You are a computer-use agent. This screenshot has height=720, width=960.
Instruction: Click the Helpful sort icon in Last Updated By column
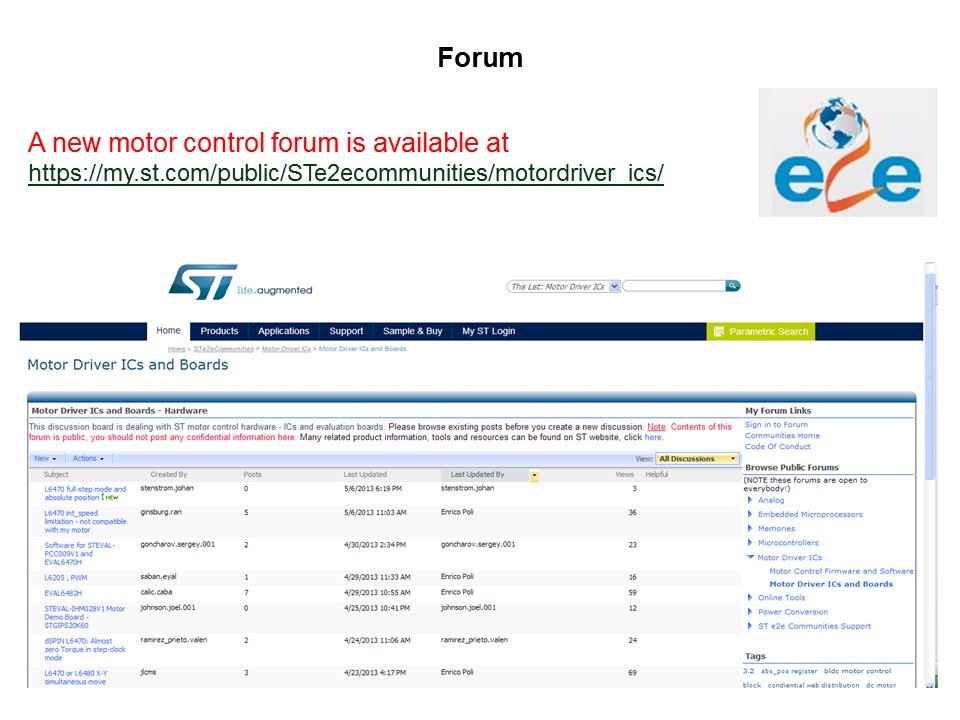(536, 478)
